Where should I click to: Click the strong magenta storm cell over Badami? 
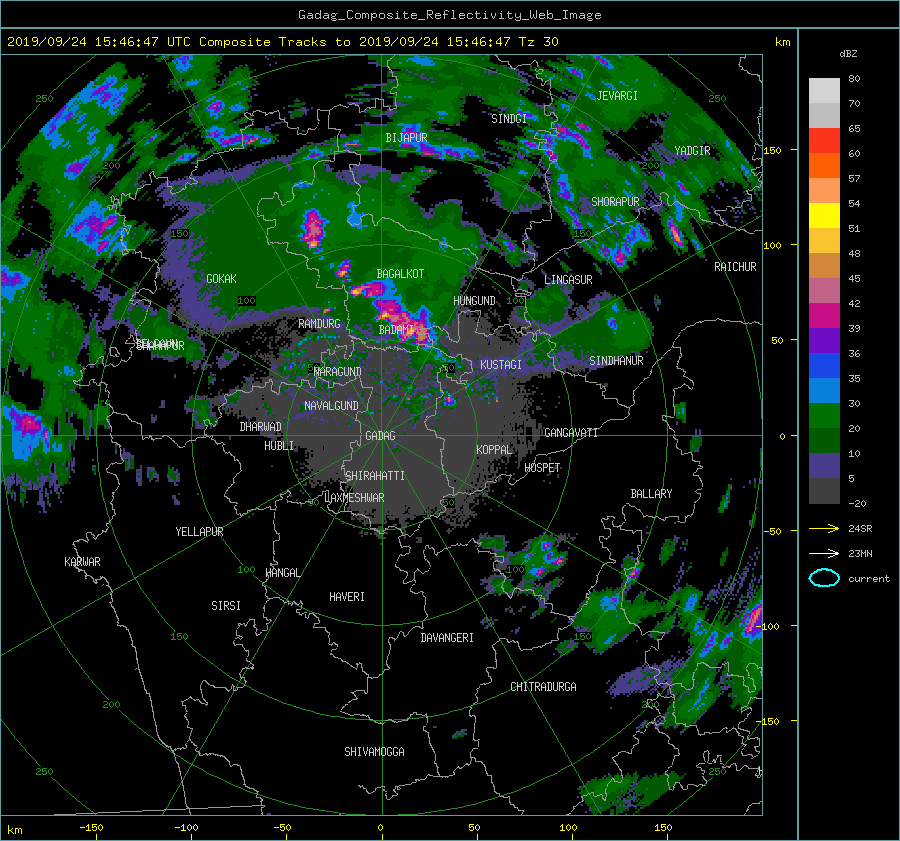(x=405, y=323)
